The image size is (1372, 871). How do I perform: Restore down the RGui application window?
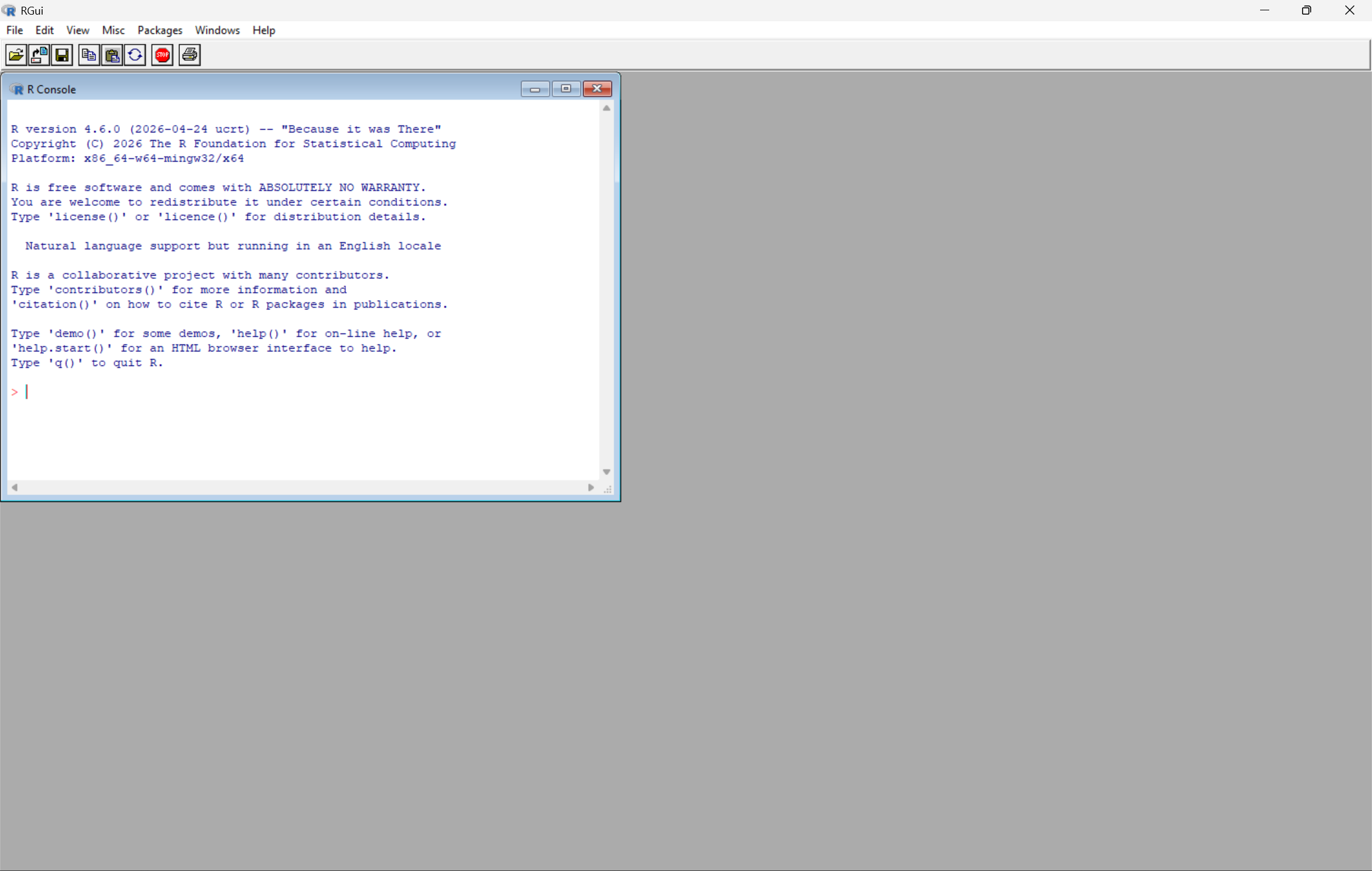(x=1306, y=10)
